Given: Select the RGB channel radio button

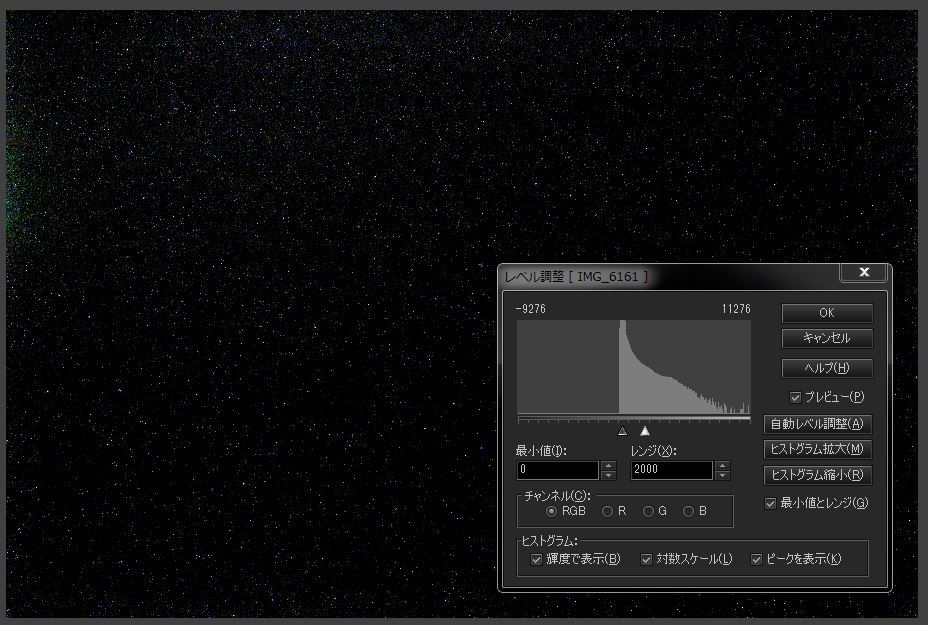Looking at the screenshot, I should coord(552,511).
